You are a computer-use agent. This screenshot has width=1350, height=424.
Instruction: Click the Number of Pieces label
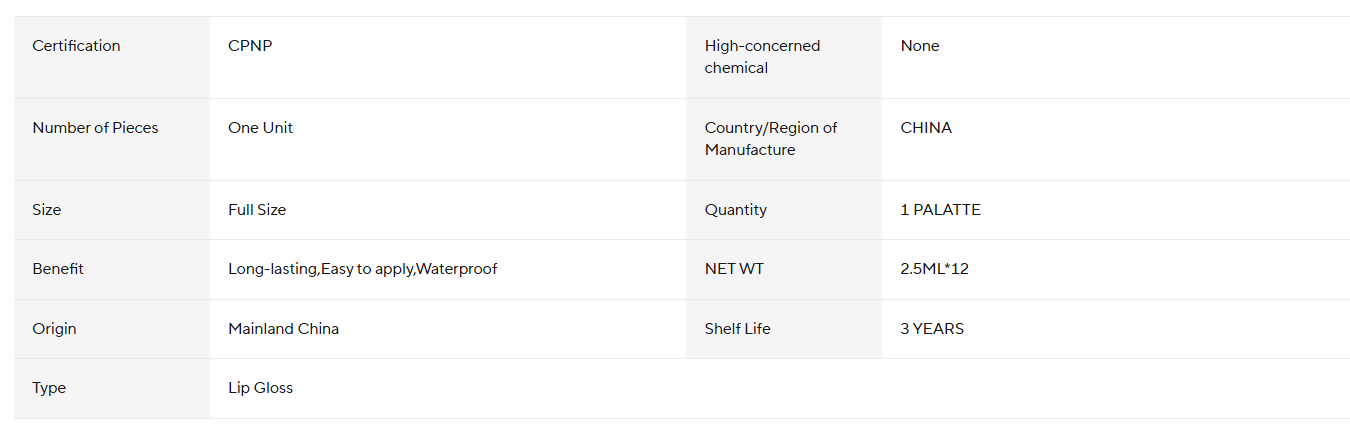click(95, 128)
